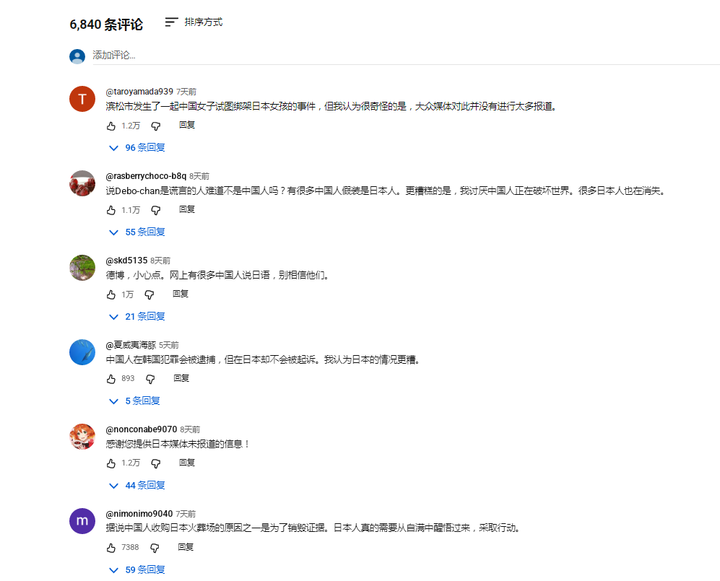Click the add a comment field

pos(406,56)
